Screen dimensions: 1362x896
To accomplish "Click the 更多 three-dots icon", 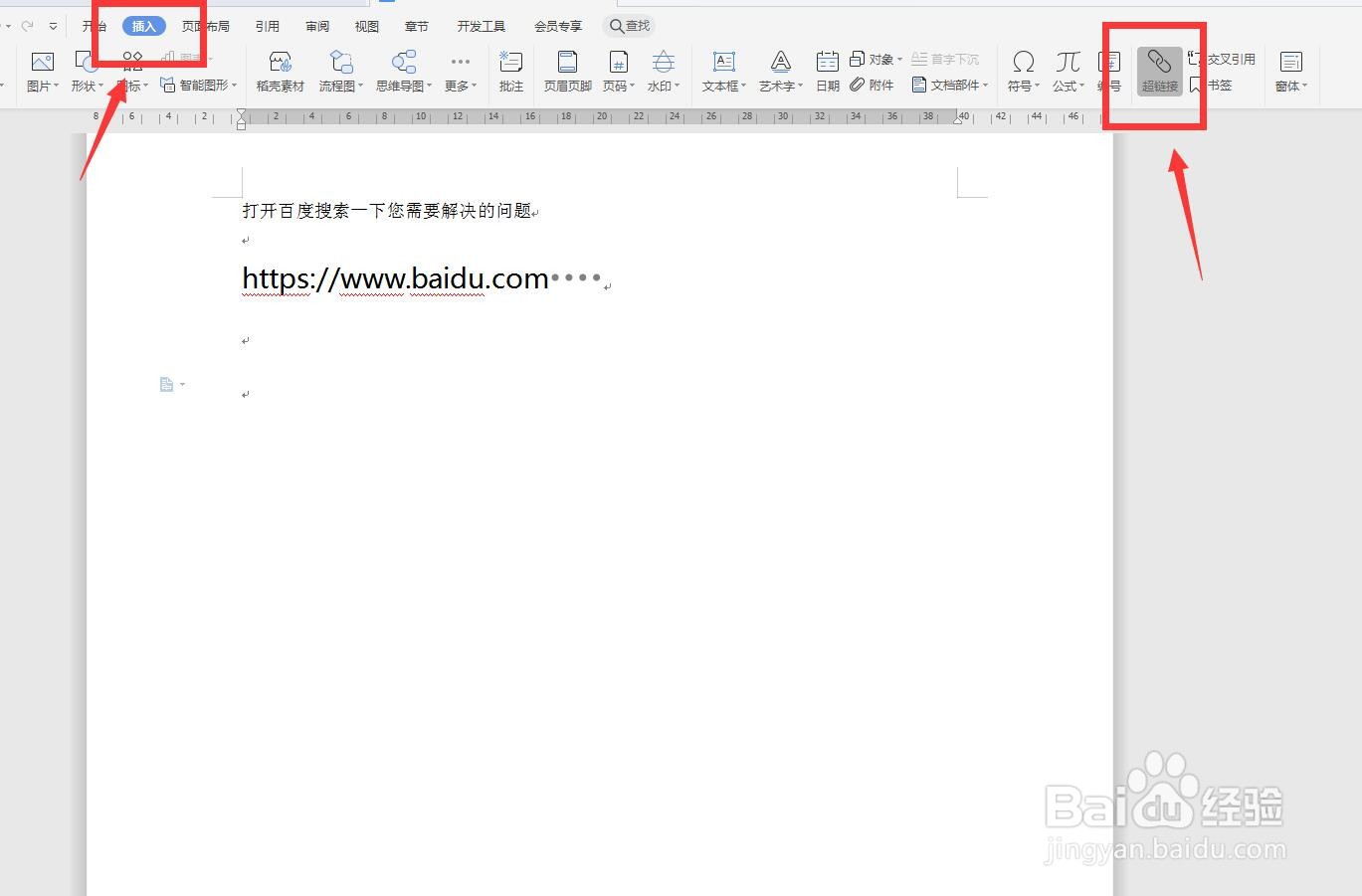I will pyautogui.click(x=460, y=63).
